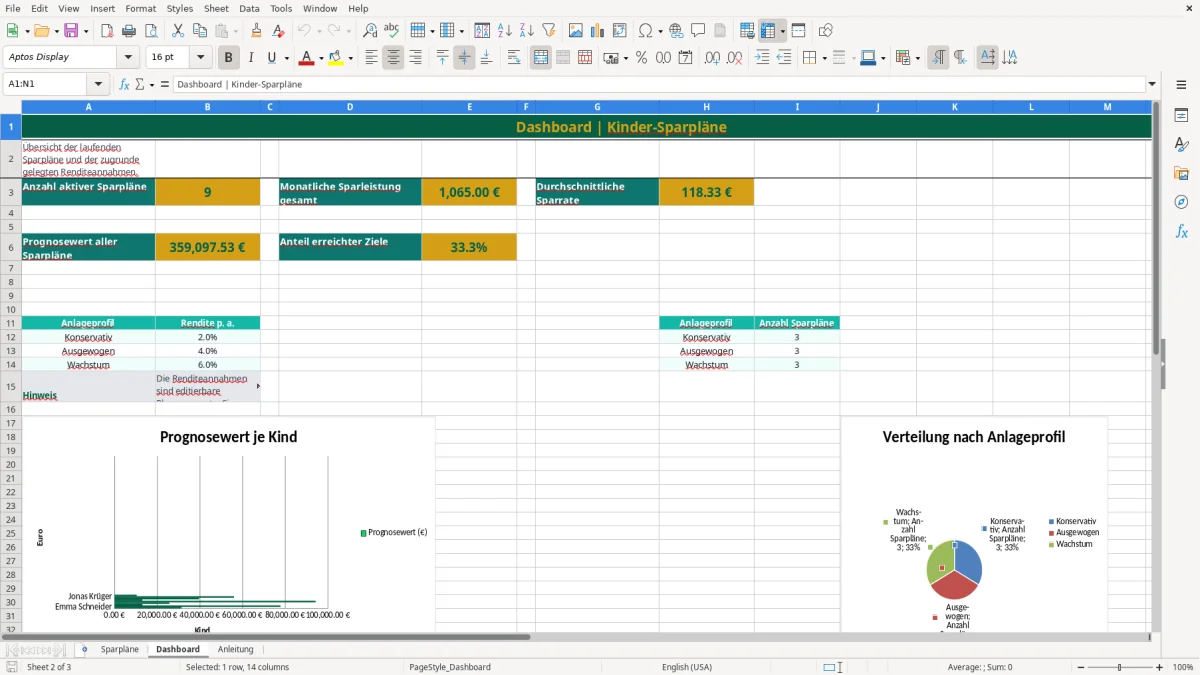1200x675 pixels.
Task: Click the zoom out minus button
Action: coord(1081,667)
